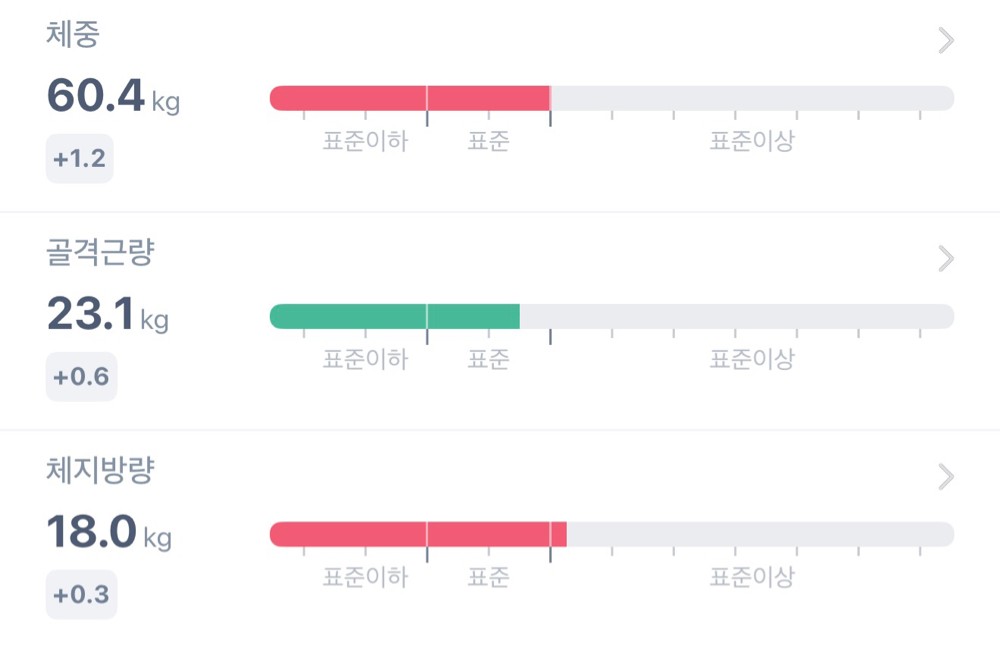Tap the +0.6 muscle change badge
Image resolution: width=1000 pixels, height=646 pixels.
[81, 377]
